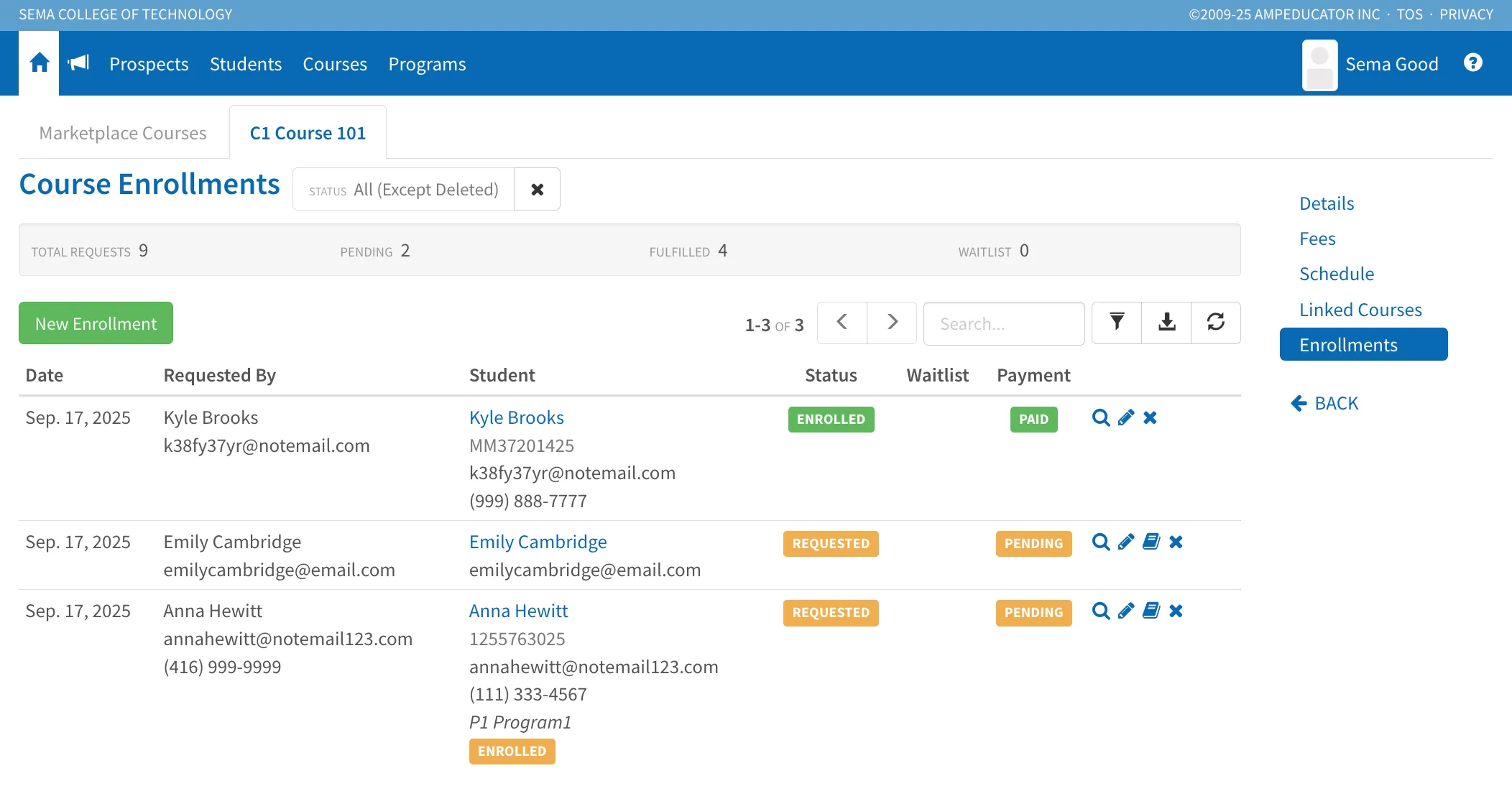The image size is (1512, 786).
Task: Delete Emily Cambridge enrollment with X
Action: coord(1176,542)
